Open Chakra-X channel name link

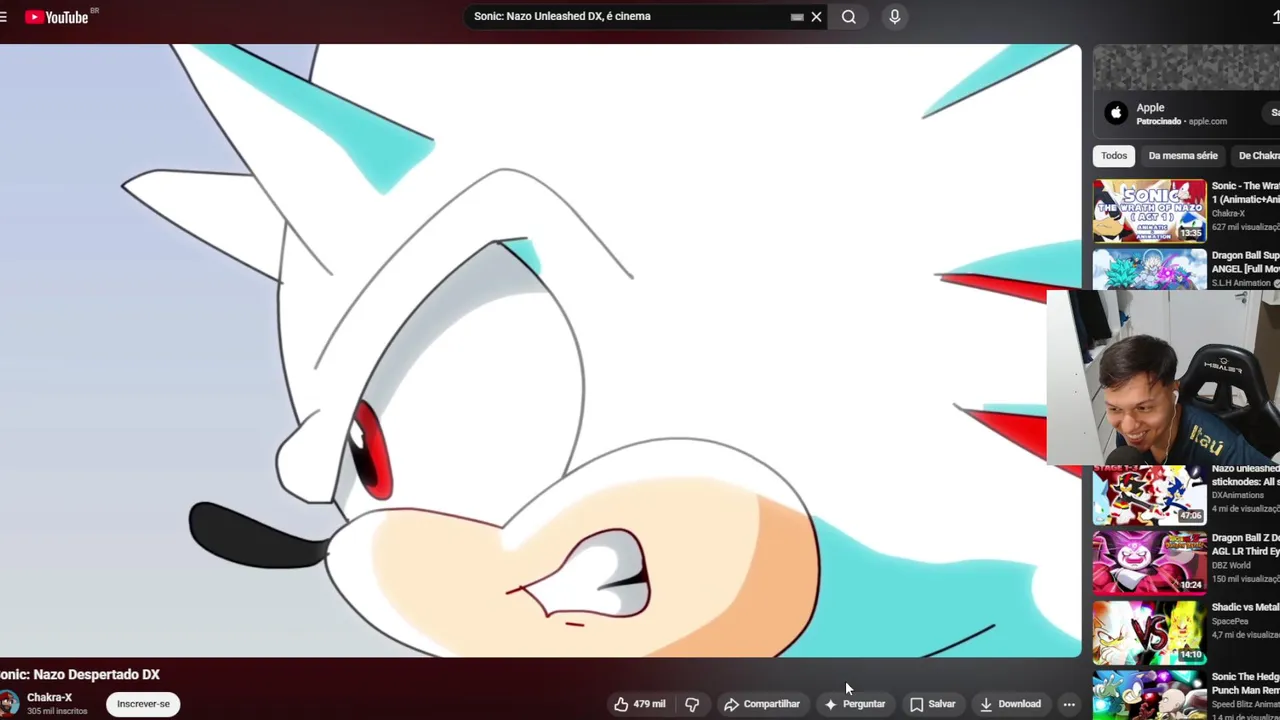coord(50,698)
